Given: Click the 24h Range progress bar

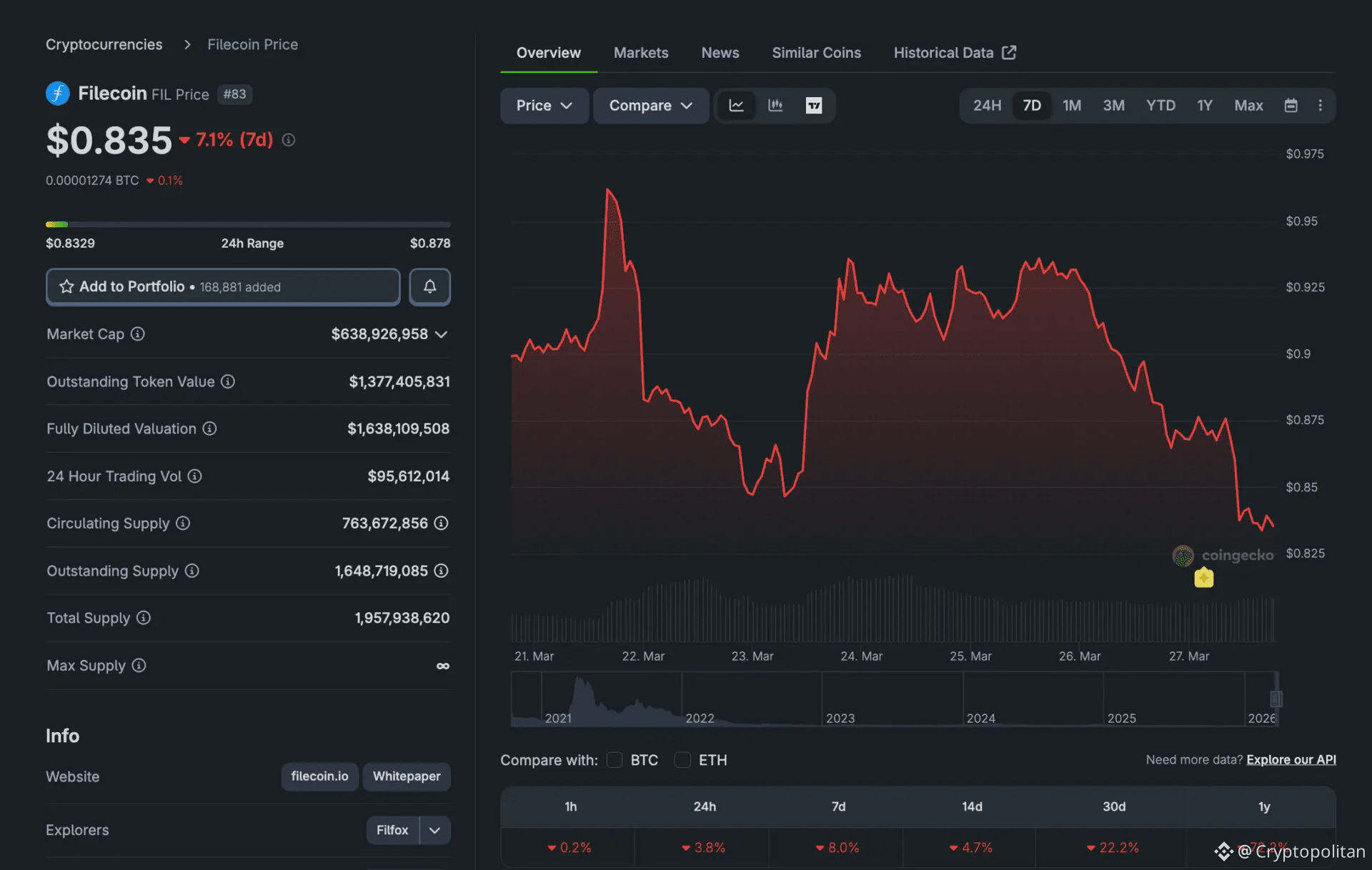Looking at the screenshot, I should tap(248, 224).
